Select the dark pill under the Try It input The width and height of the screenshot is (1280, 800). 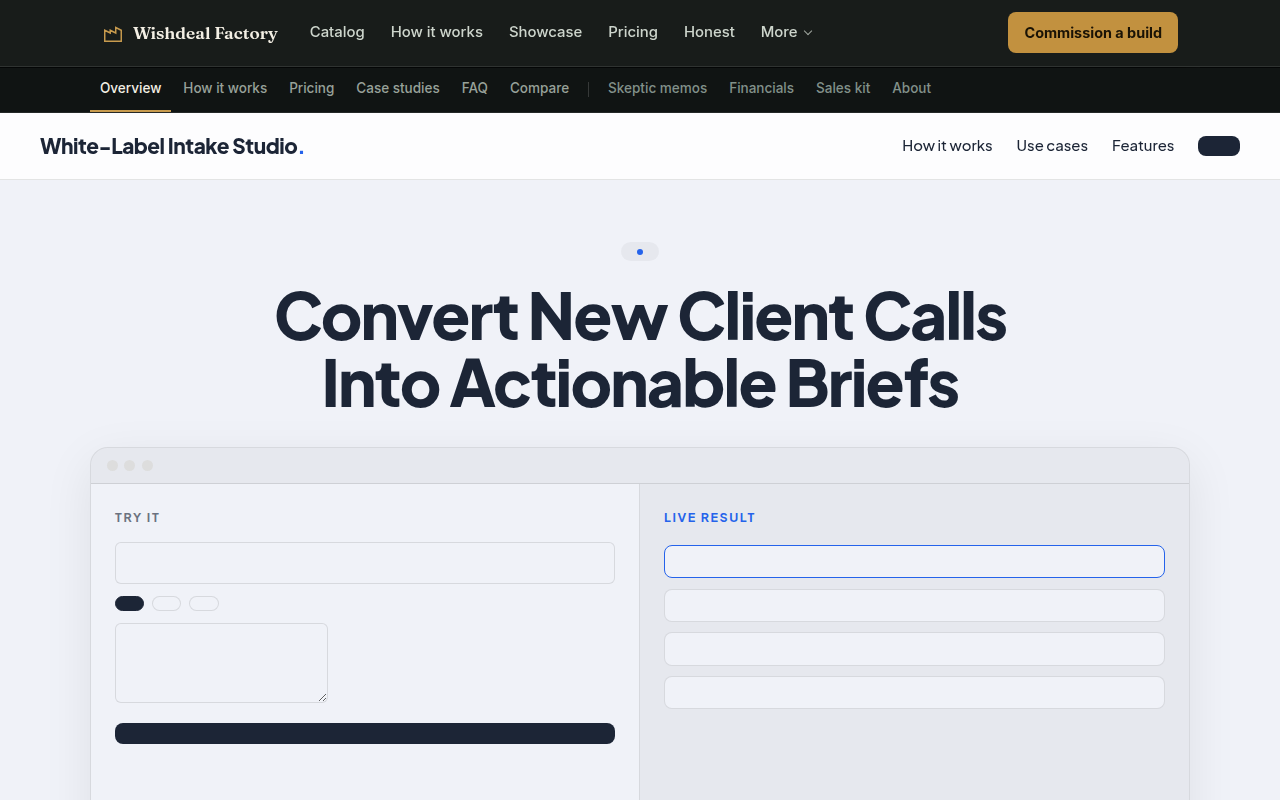coord(130,603)
